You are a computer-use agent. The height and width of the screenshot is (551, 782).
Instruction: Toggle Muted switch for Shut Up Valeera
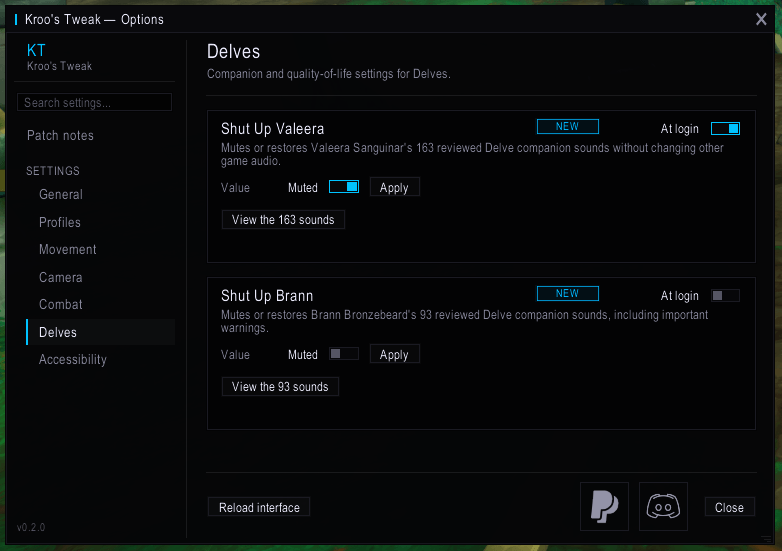[344, 186]
